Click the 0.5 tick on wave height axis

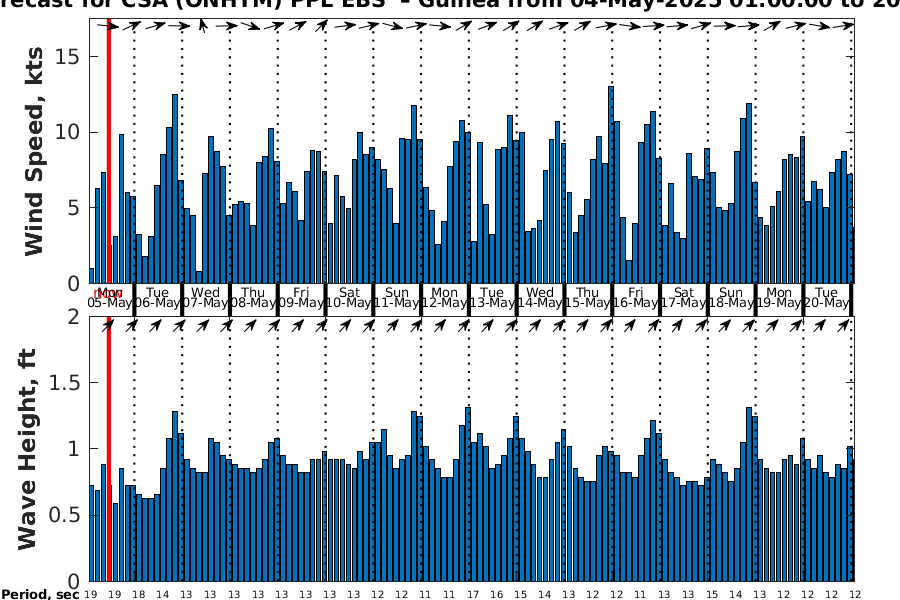[64, 515]
